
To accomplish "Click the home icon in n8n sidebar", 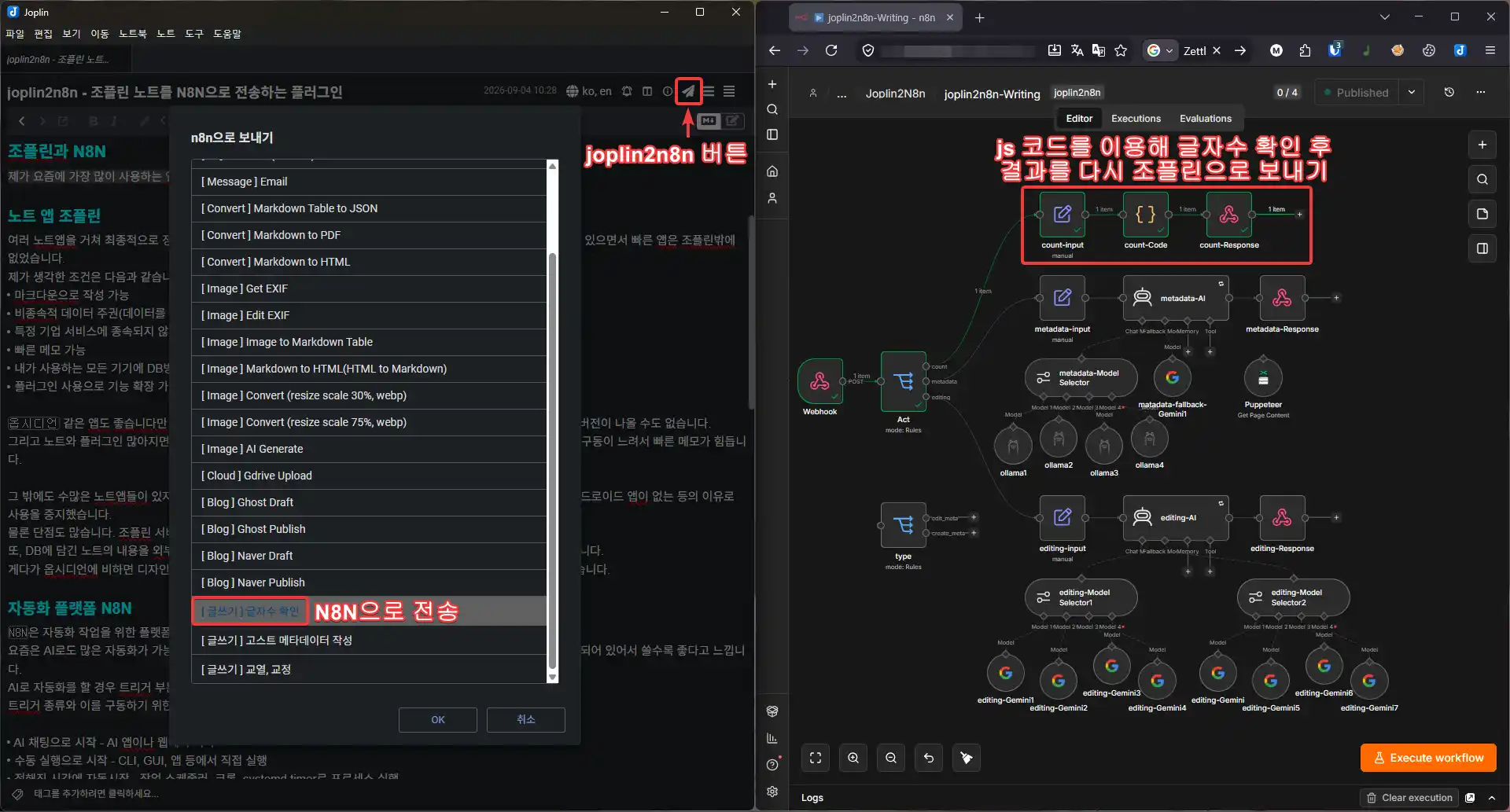I will coord(772,171).
